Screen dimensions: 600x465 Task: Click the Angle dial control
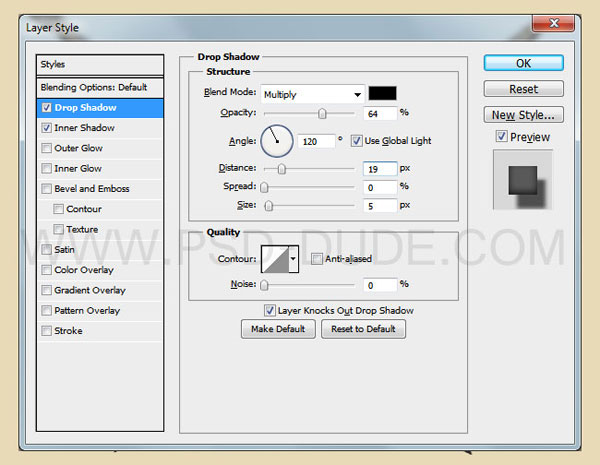[x=277, y=141]
